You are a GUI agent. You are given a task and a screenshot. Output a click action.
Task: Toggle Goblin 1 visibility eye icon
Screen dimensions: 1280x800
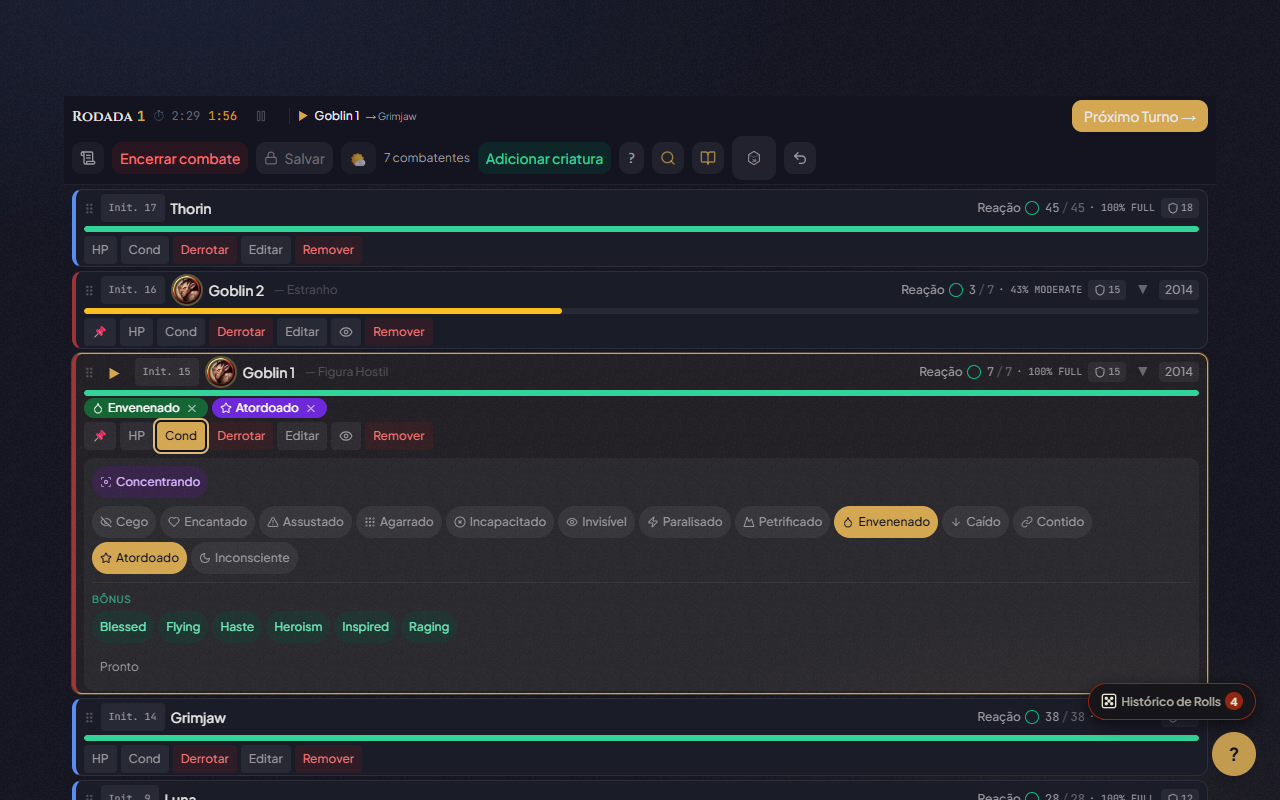point(346,436)
